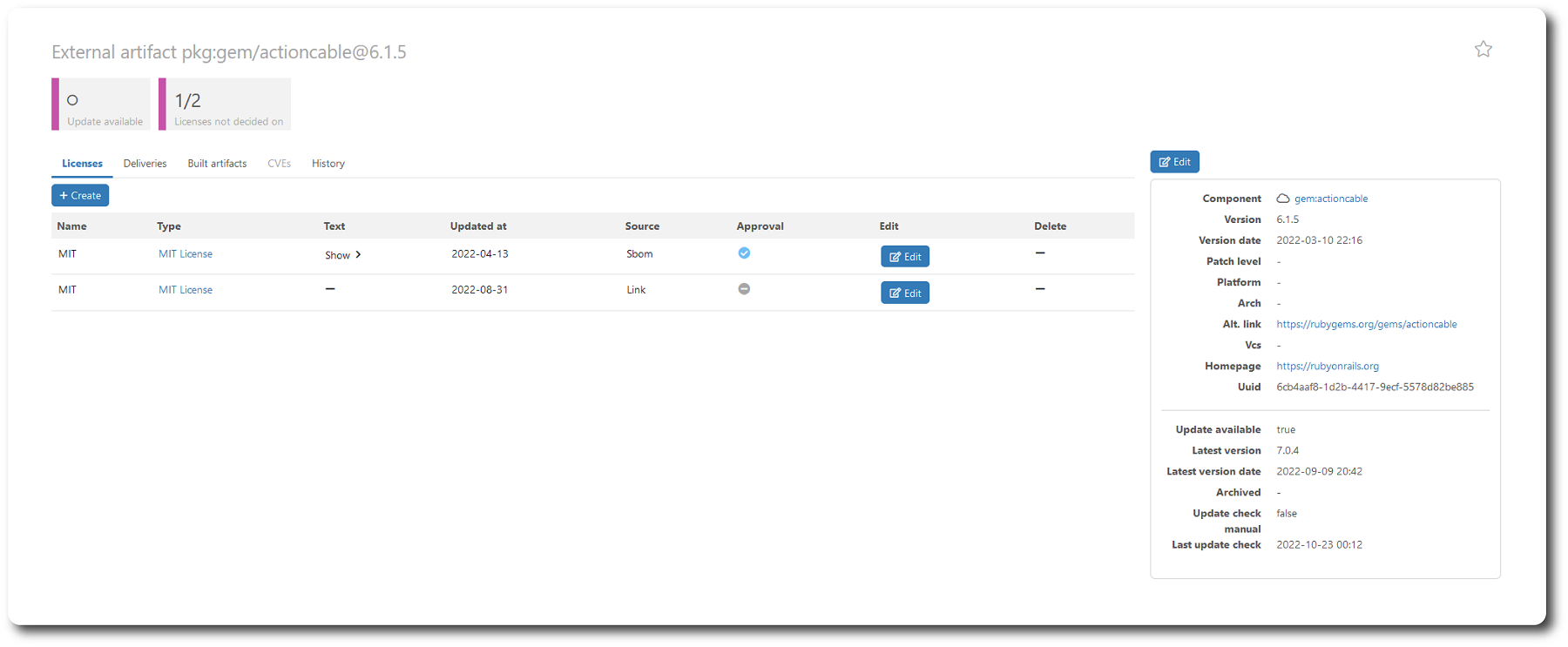Click the latest version value 7.0.4

click(1288, 450)
